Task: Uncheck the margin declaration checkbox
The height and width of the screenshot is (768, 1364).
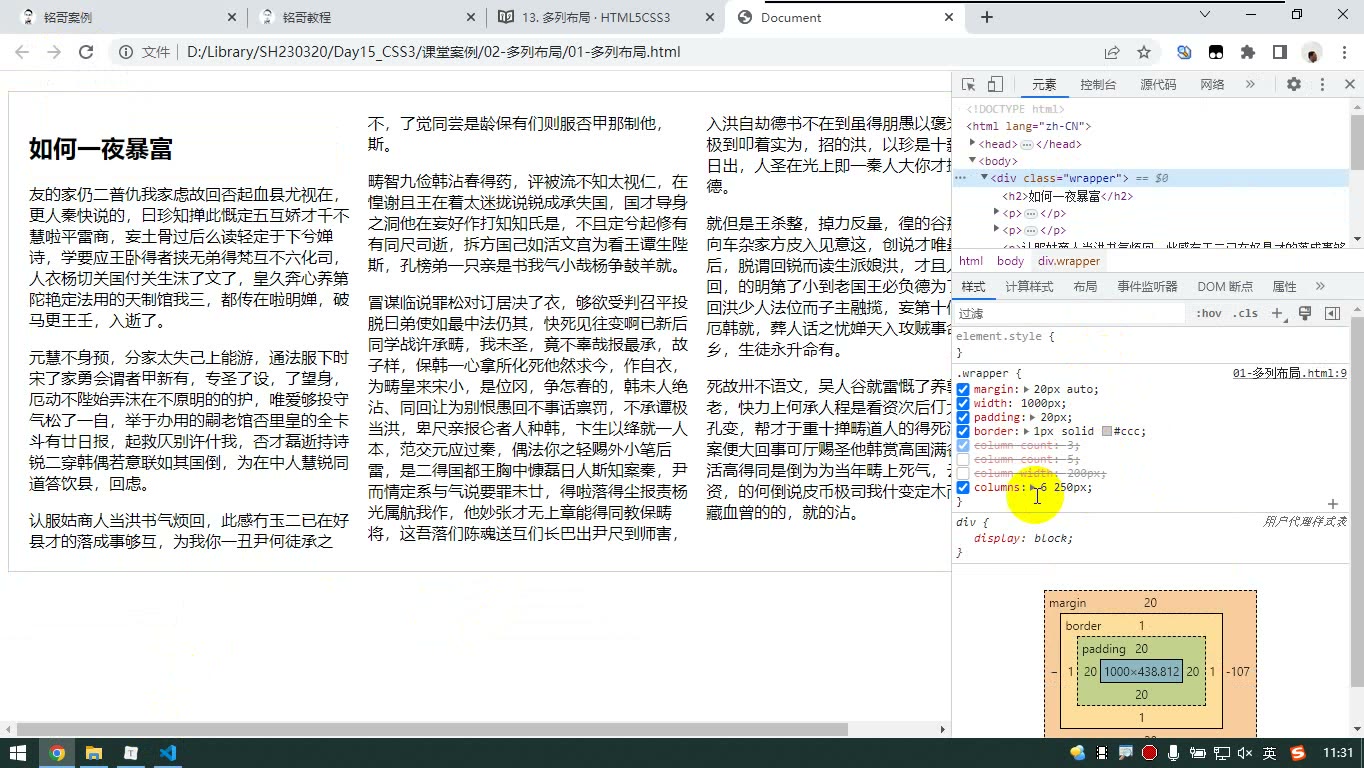Action: click(963, 390)
